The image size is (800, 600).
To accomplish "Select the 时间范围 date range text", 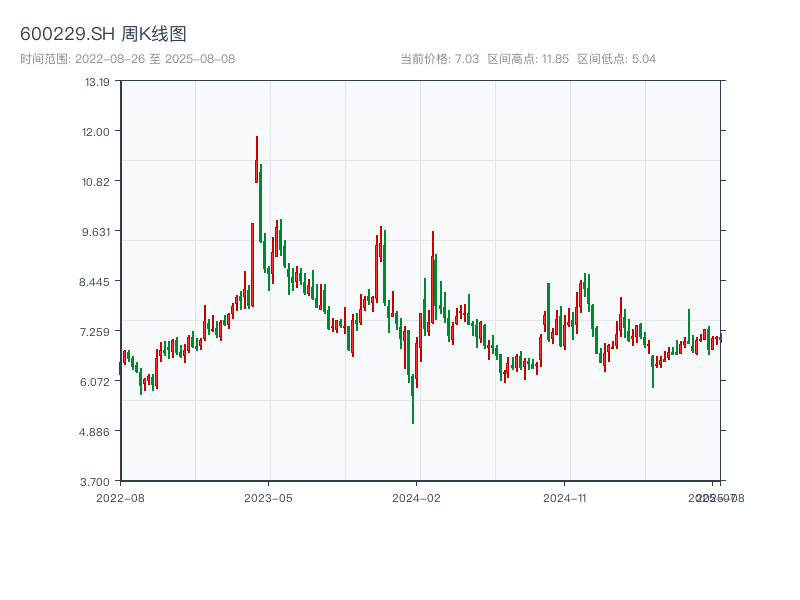I will pos(127,59).
